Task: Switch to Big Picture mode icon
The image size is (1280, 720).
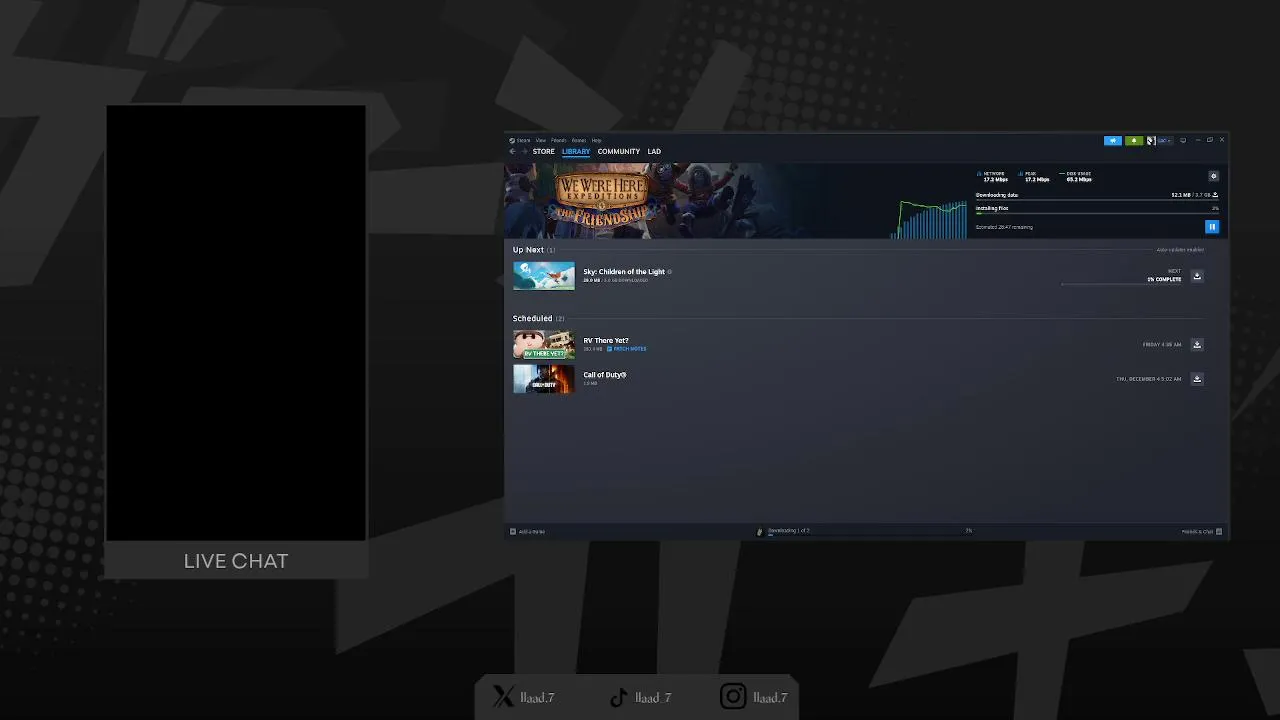Action: click(1183, 140)
